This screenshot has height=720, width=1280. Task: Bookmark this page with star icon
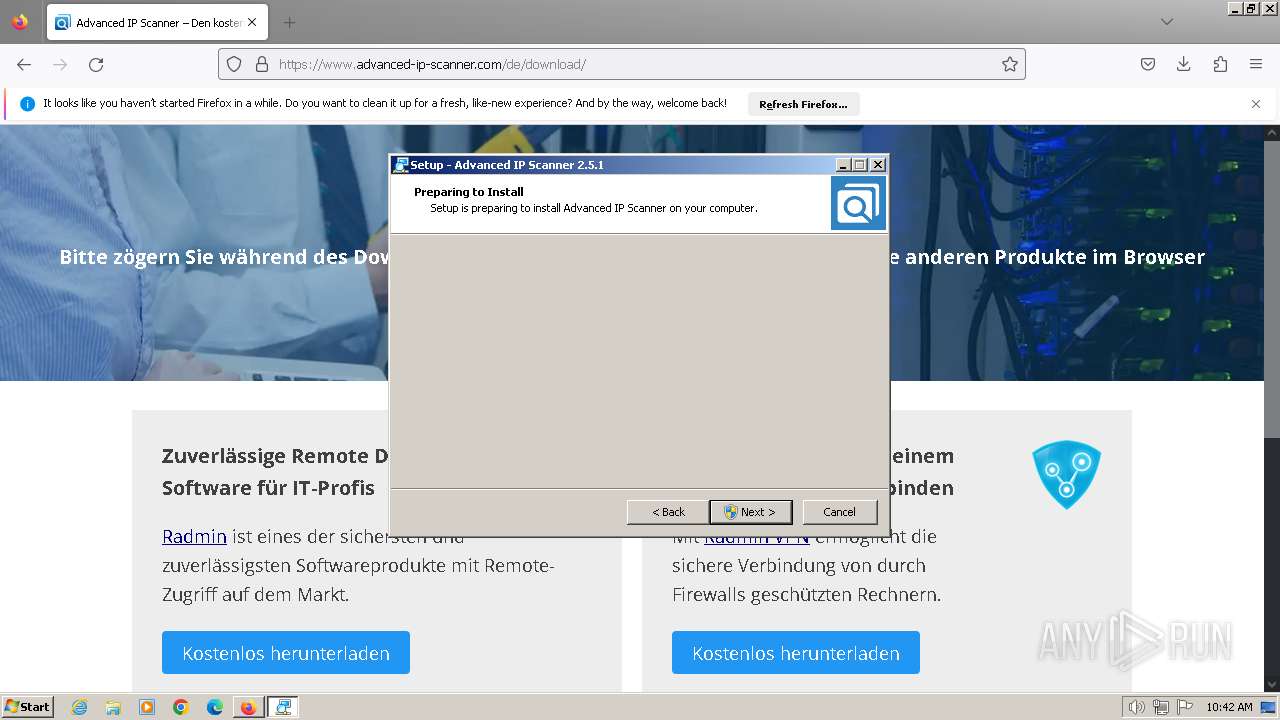pyautogui.click(x=1010, y=64)
